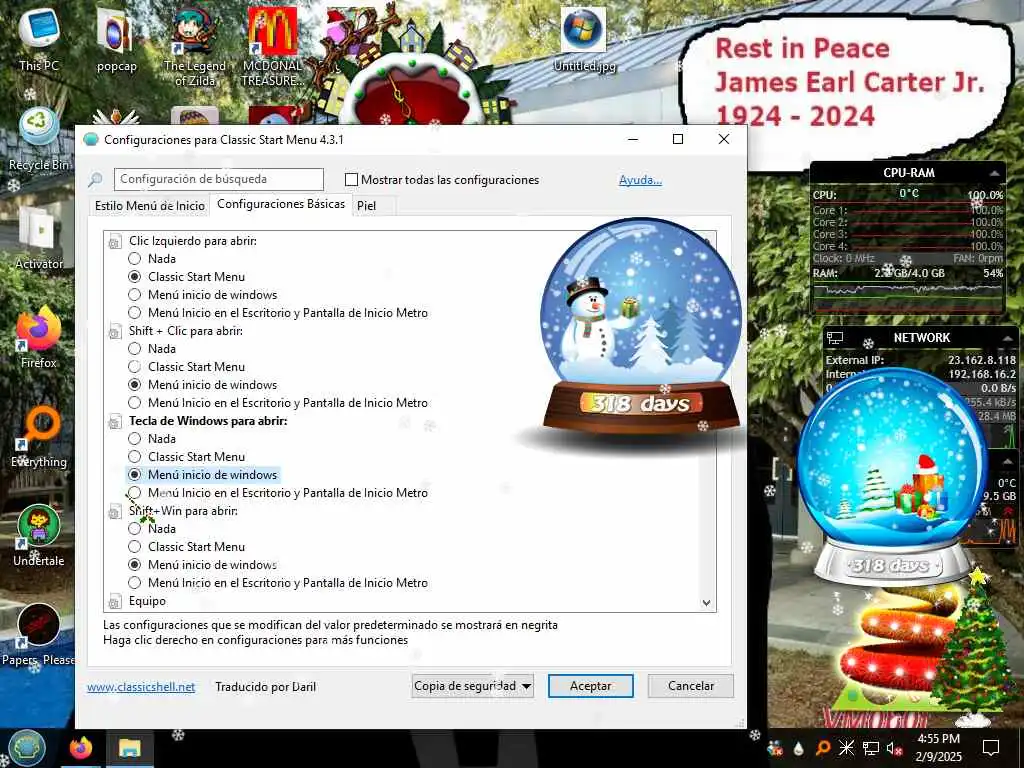The height and width of the screenshot is (768, 1024).
Task: Open the This PC desktop icon
Action: (x=39, y=39)
